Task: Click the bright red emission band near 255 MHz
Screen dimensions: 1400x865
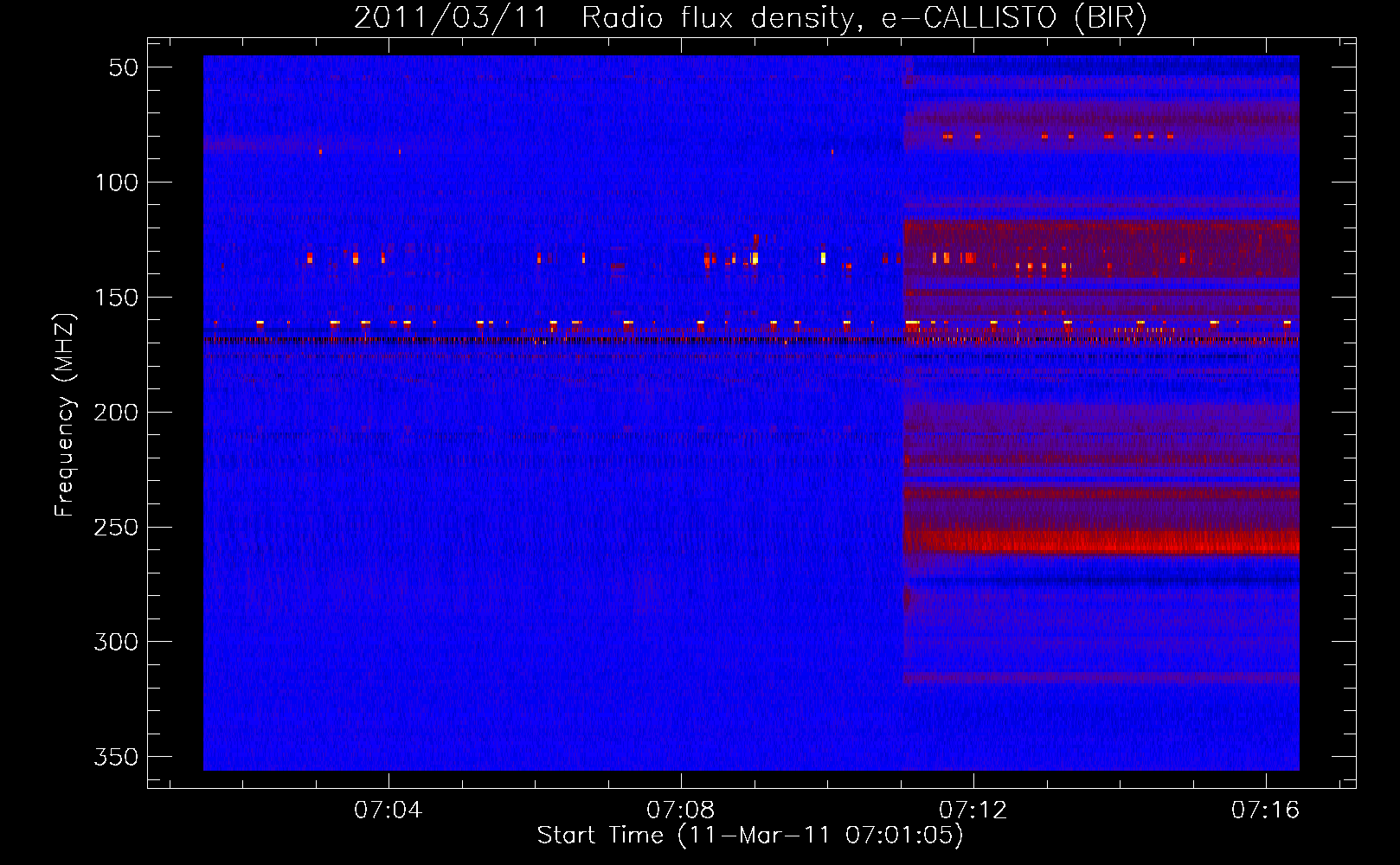Action: pos(1101,542)
